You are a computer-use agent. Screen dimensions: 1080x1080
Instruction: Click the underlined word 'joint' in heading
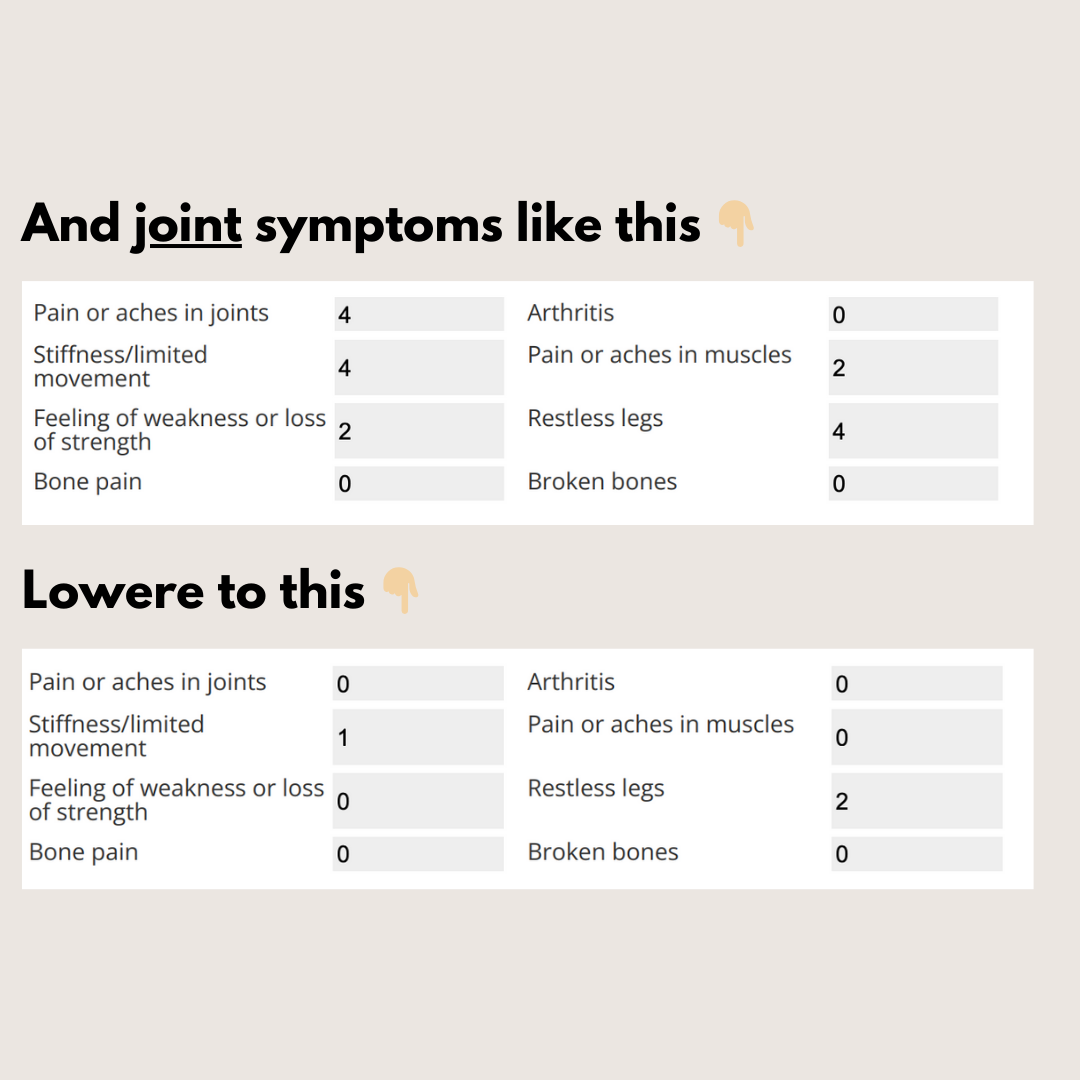point(187,225)
